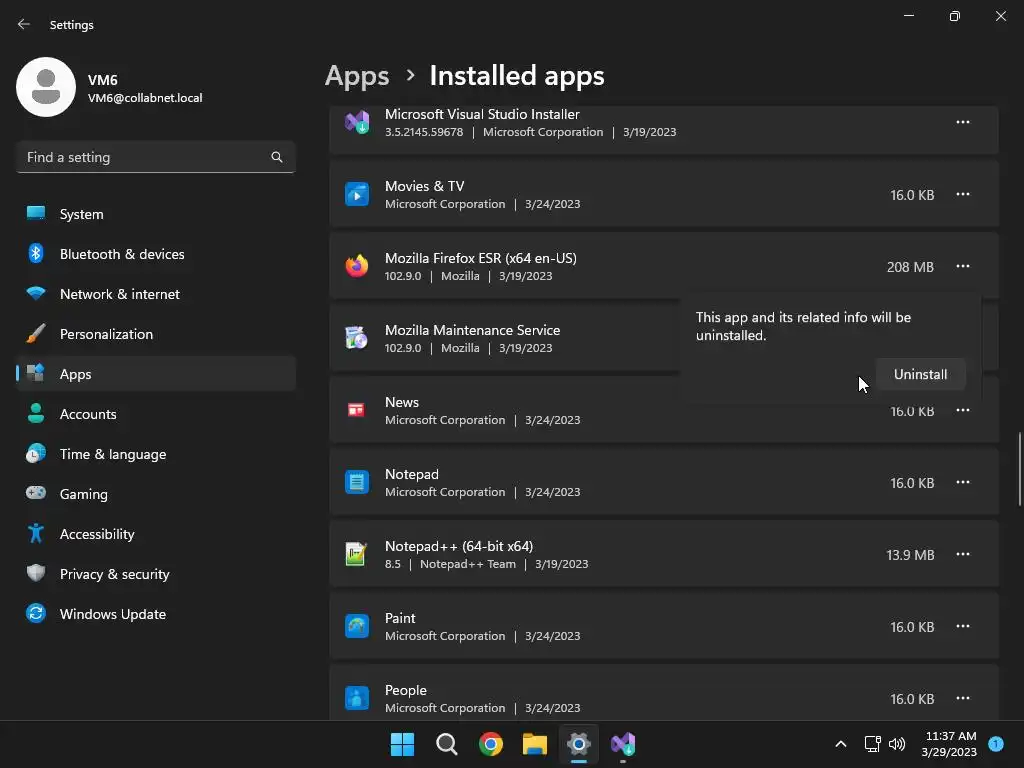Launch Google Chrome from taskbar
This screenshot has height=768, width=1024.
pyautogui.click(x=491, y=744)
